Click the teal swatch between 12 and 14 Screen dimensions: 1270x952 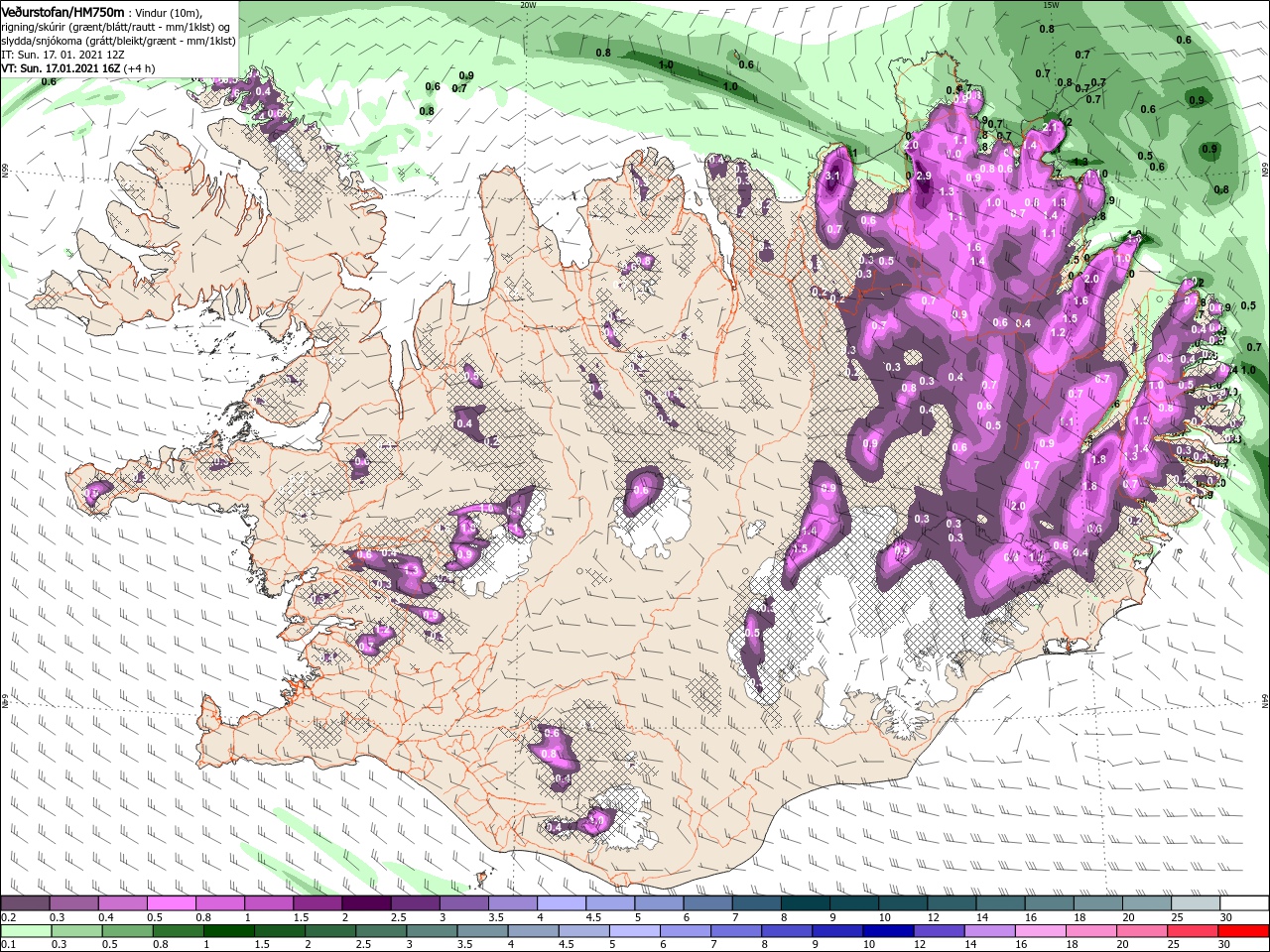pos(951,902)
